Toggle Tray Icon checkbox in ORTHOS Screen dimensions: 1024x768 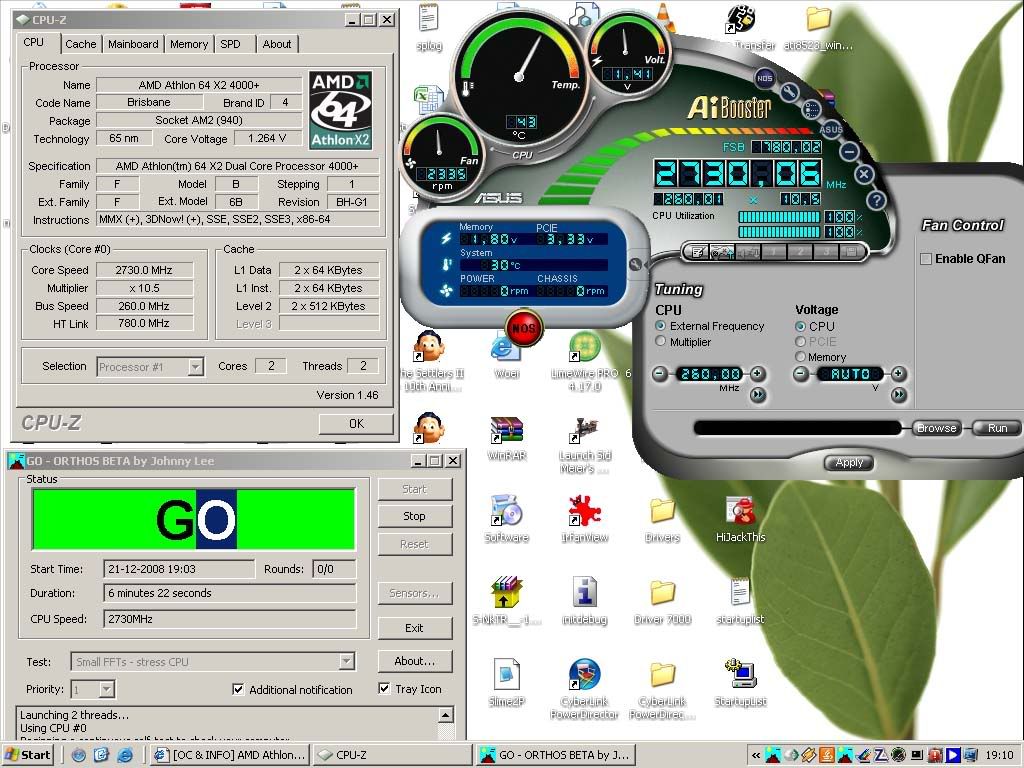(385, 688)
